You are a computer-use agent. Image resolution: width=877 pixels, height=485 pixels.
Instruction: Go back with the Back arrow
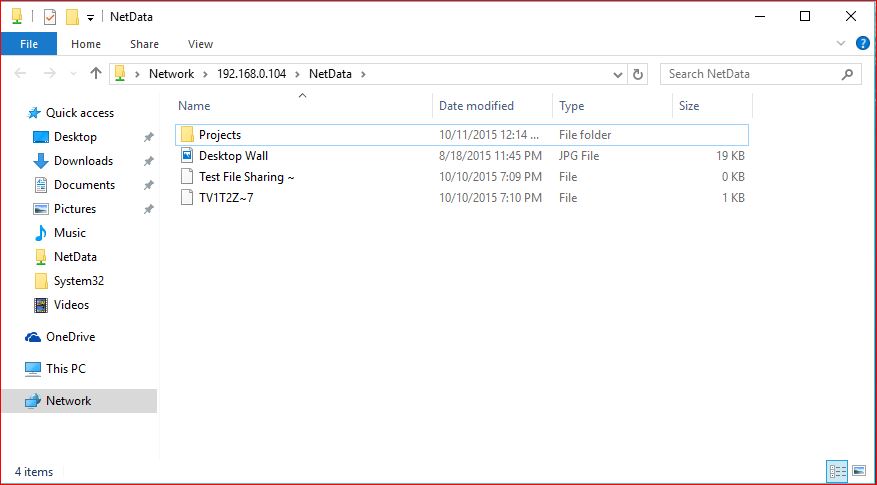pyautogui.click(x=20, y=73)
